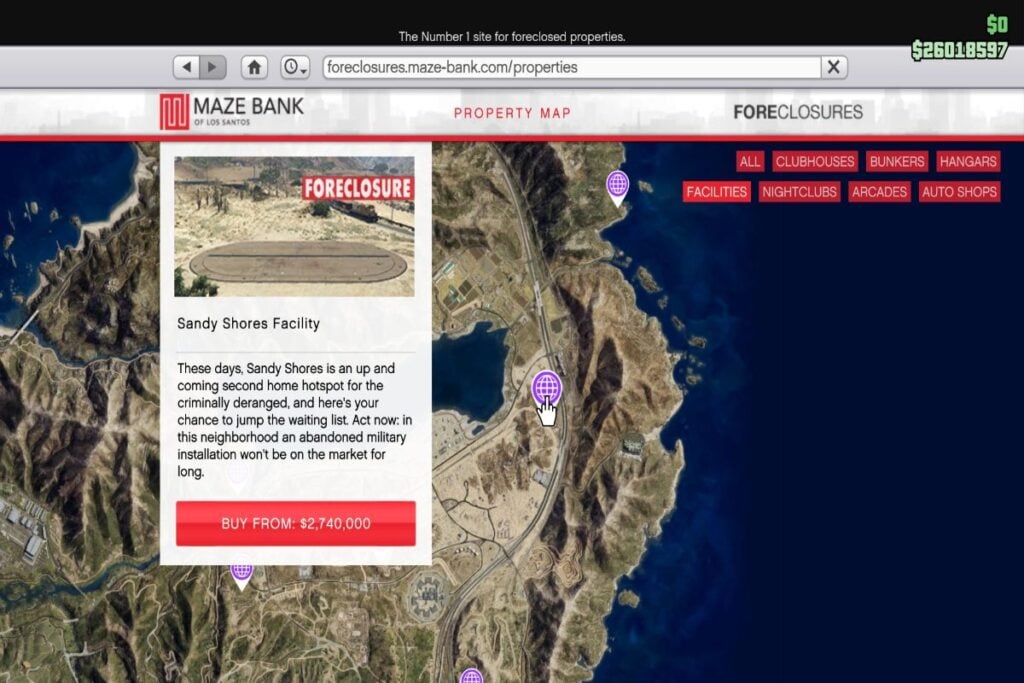
Task: Click the browser back arrow
Action: 187,67
